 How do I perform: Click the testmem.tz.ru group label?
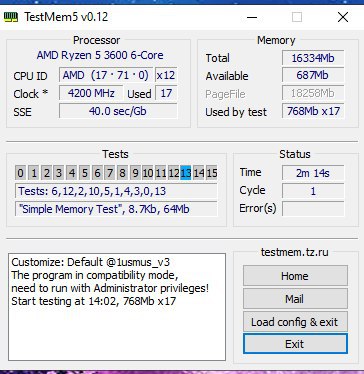point(295,252)
